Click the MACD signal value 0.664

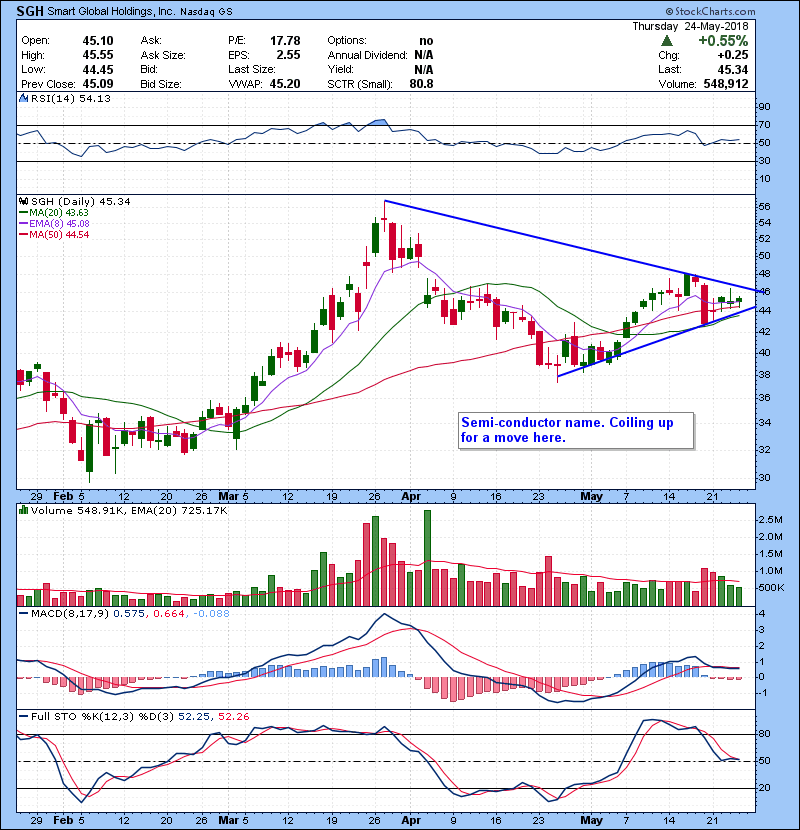tap(169, 613)
